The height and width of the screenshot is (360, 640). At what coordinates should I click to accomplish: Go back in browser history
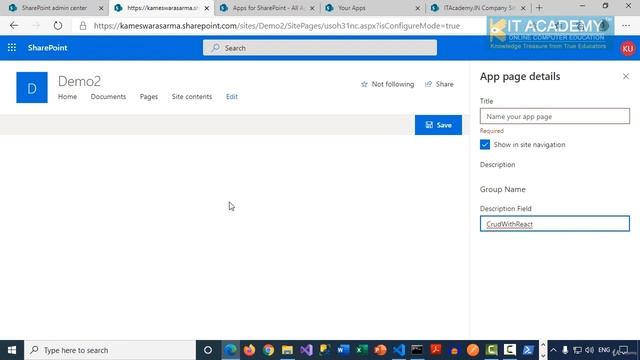[x=14, y=26]
